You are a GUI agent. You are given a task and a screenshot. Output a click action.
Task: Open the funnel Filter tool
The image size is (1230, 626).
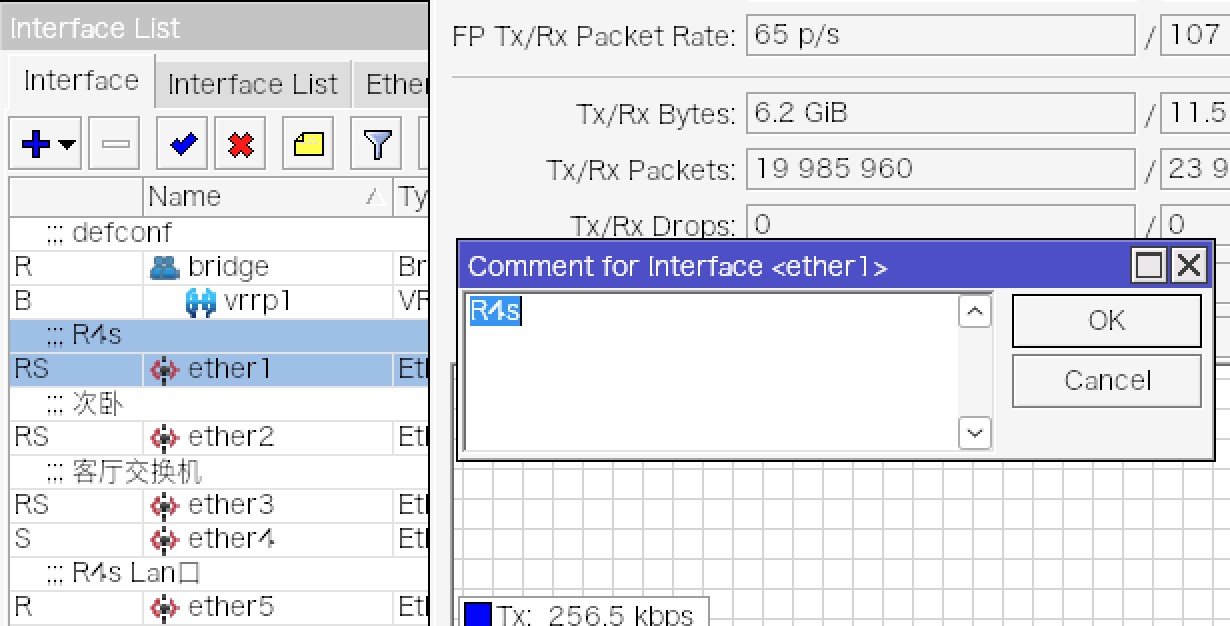[376, 145]
